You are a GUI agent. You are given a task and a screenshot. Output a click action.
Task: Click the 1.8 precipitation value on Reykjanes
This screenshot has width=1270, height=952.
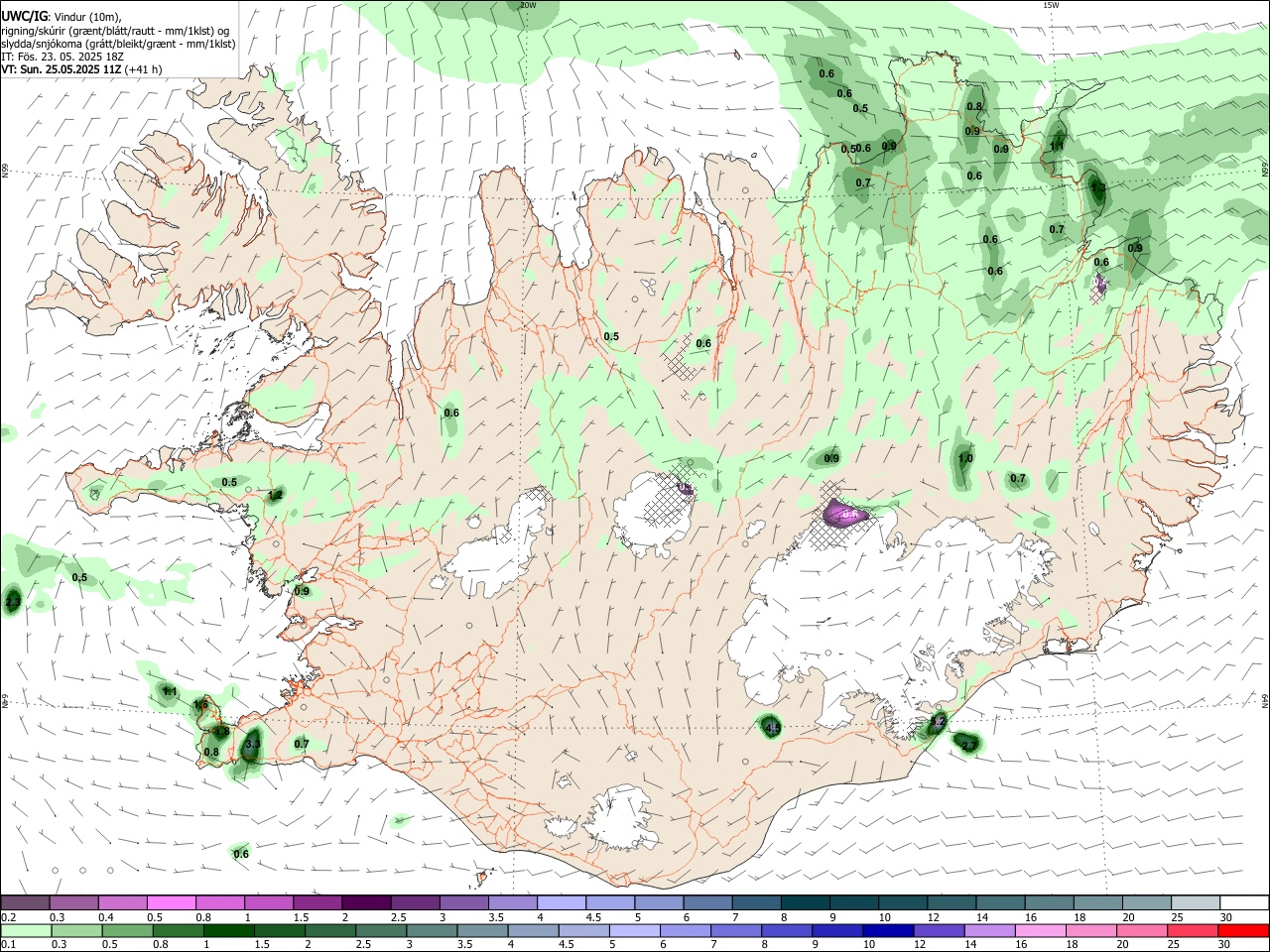(222, 732)
